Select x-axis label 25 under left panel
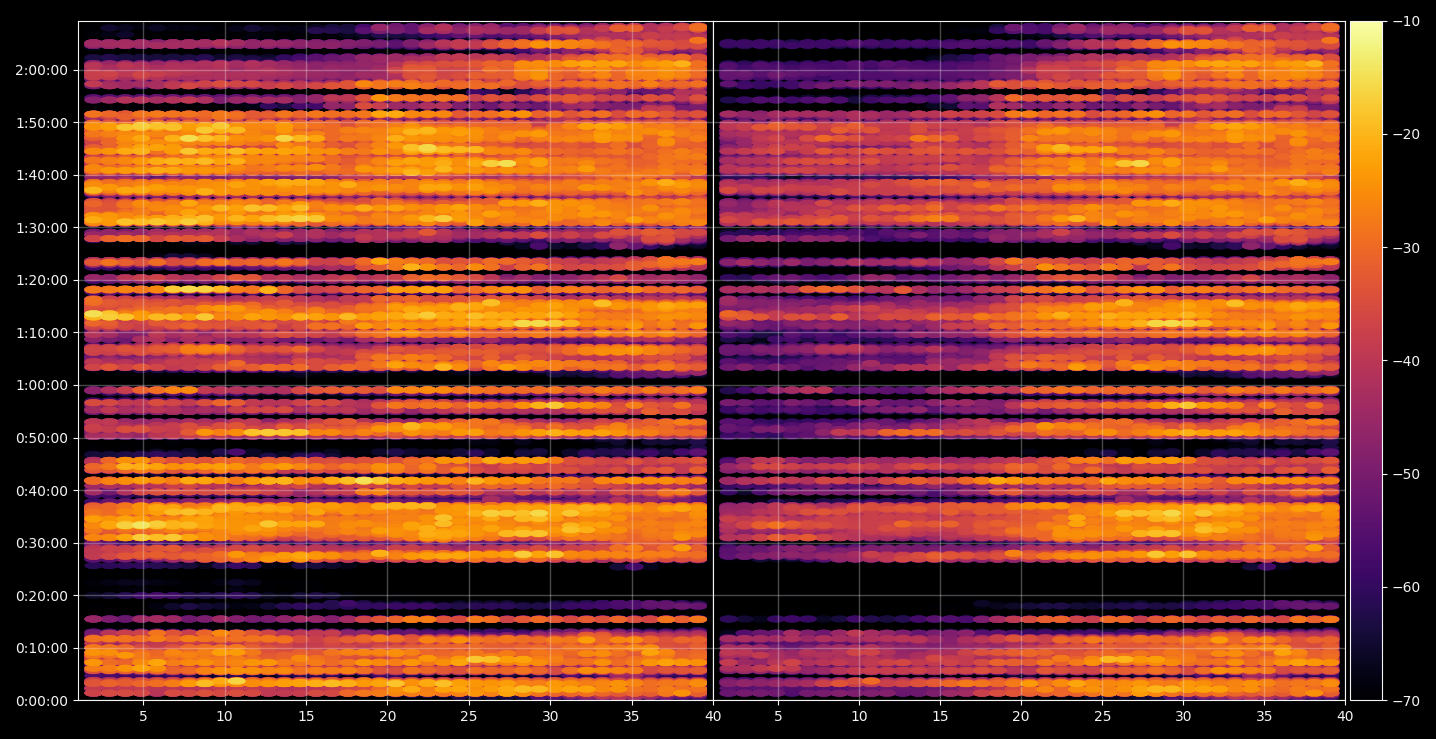 469,717
